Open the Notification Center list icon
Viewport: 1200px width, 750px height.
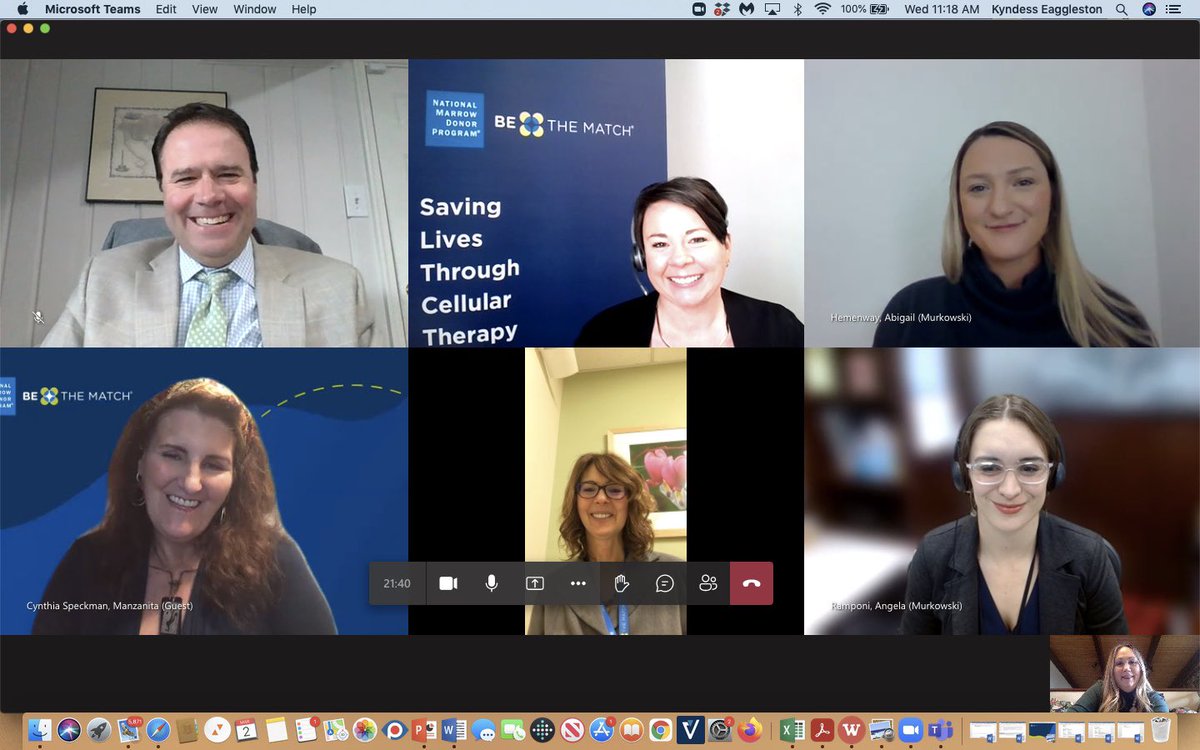pyautogui.click(x=1175, y=9)
